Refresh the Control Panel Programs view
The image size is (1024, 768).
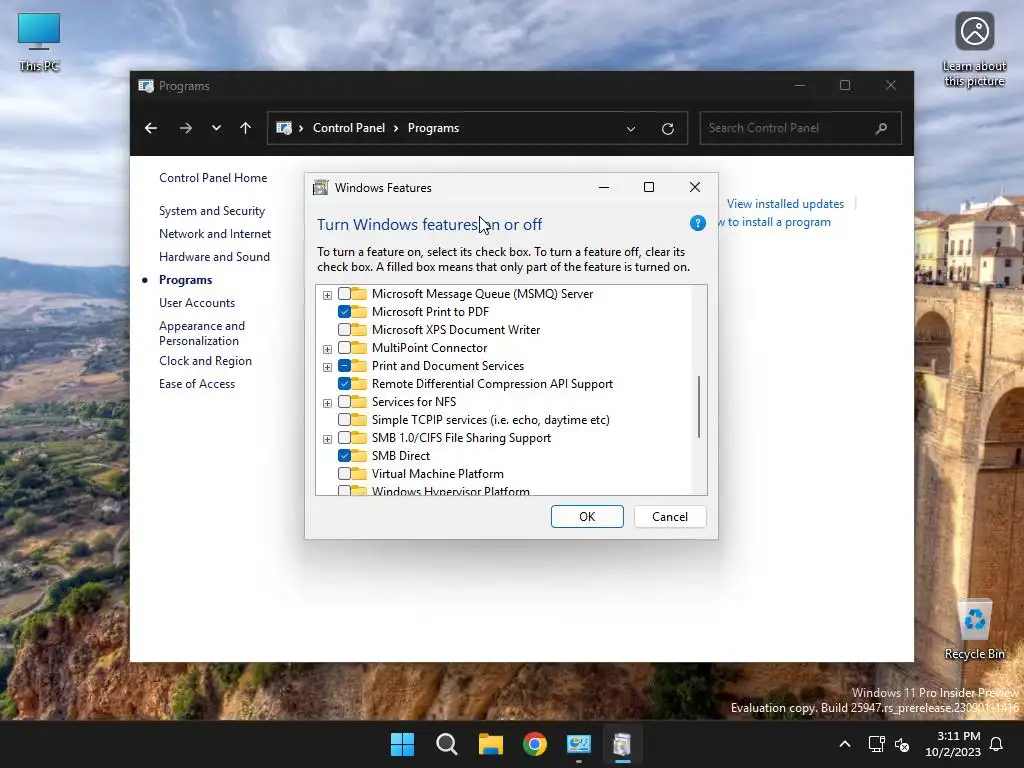667,129
